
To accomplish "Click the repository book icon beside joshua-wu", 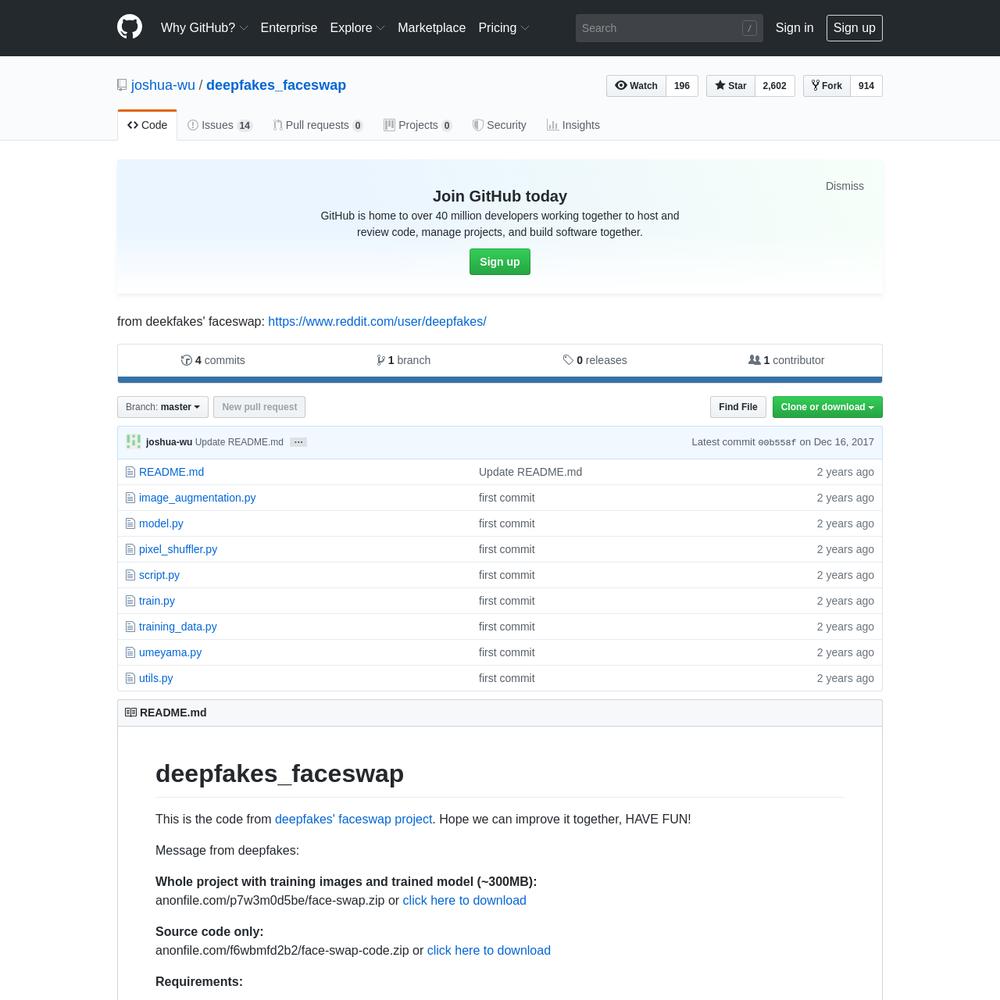I will coord(122,85).
